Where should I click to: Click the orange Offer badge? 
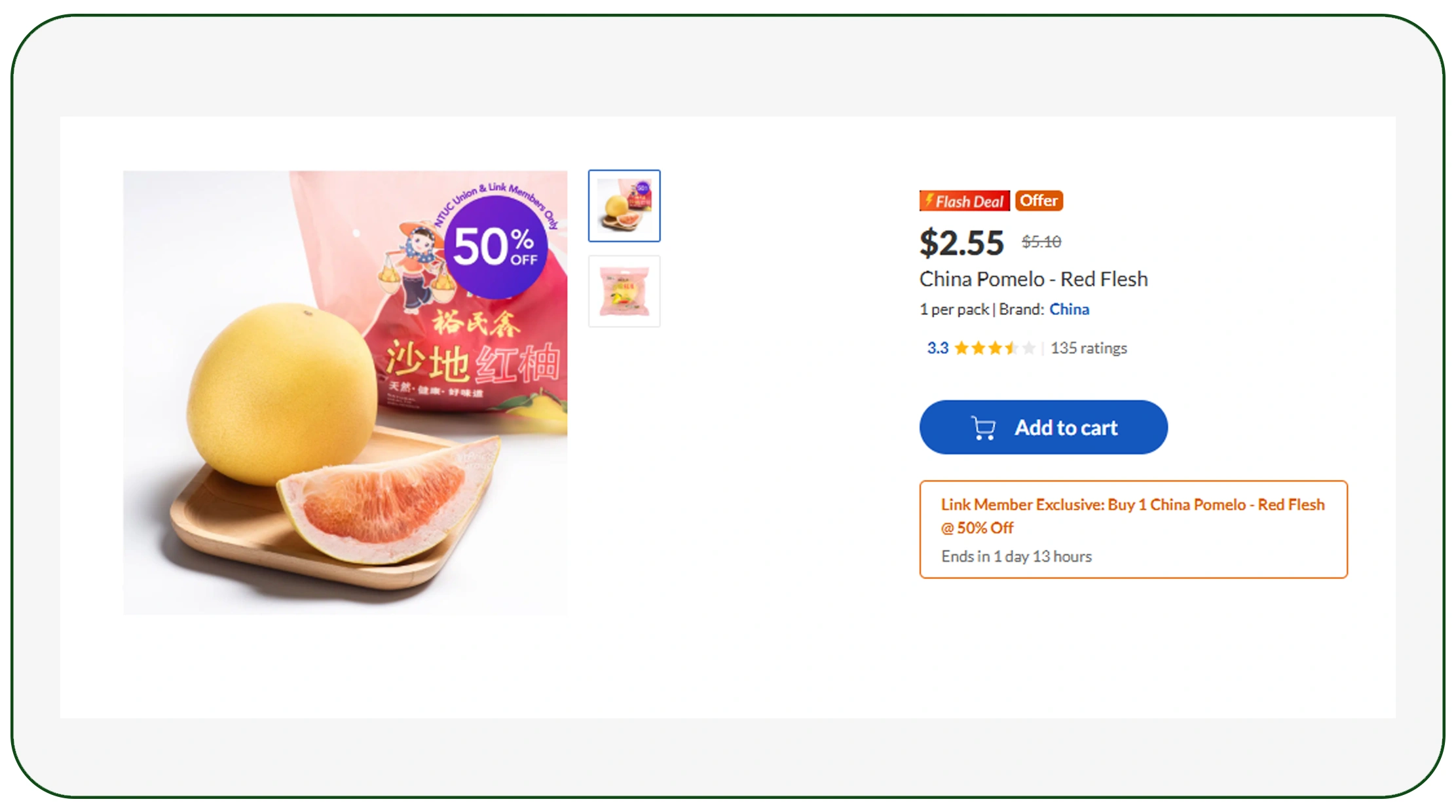(x=1039, y=200)
